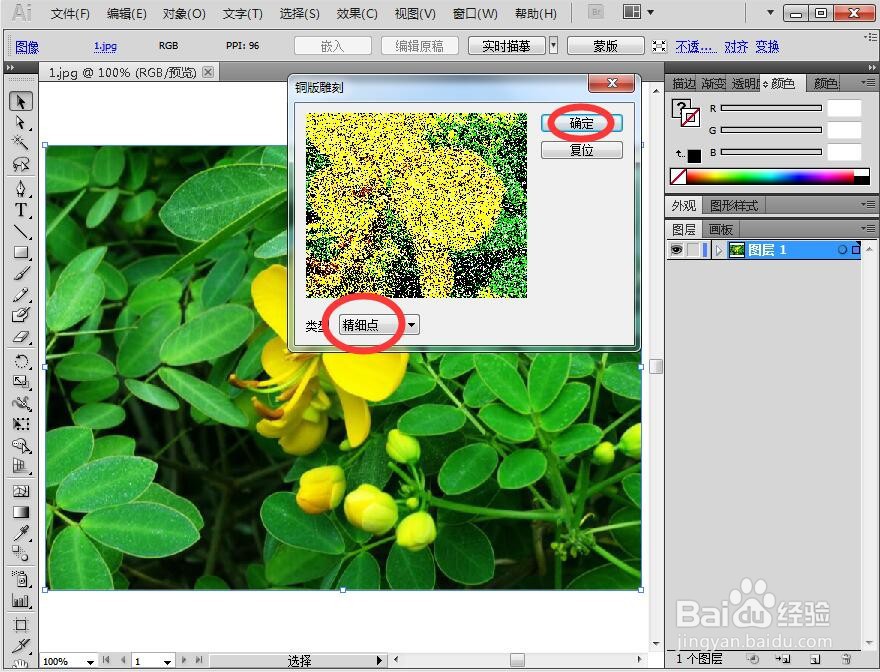Select the Eraser tool
Image resolution: width=880 pixels, height=672 pixels.
pyautogui.click(x=21, y=336)
